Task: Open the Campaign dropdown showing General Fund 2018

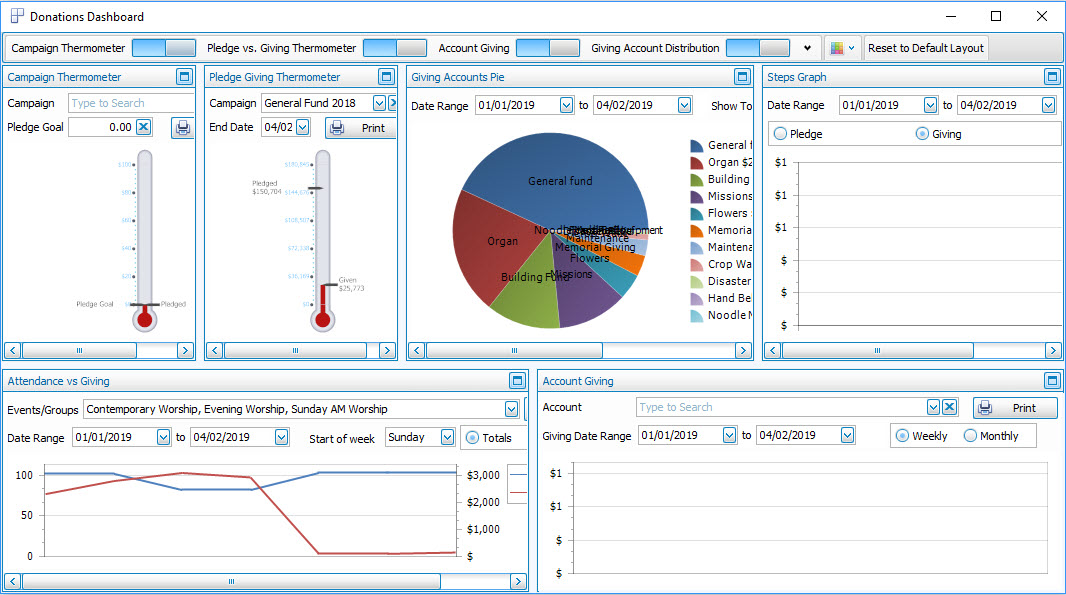Action: (x=380, y=102)
